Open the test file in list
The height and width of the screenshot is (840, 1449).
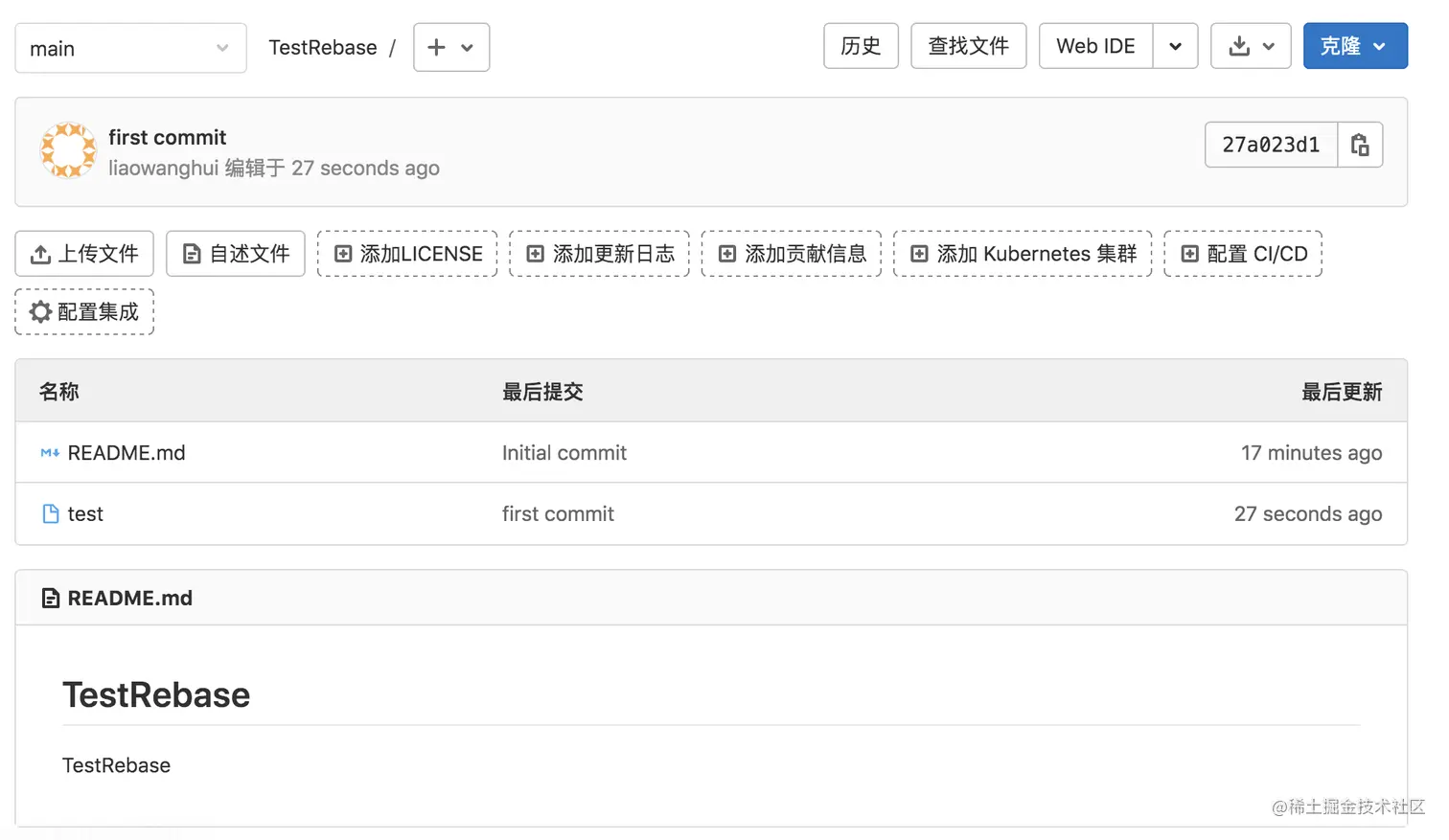(85, 514)
